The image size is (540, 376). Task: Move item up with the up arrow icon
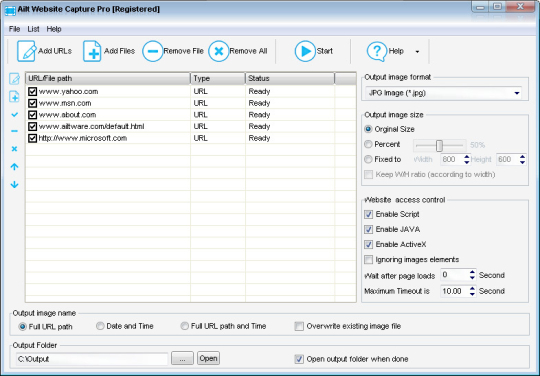pyautogui.click(x=14, y=167)
